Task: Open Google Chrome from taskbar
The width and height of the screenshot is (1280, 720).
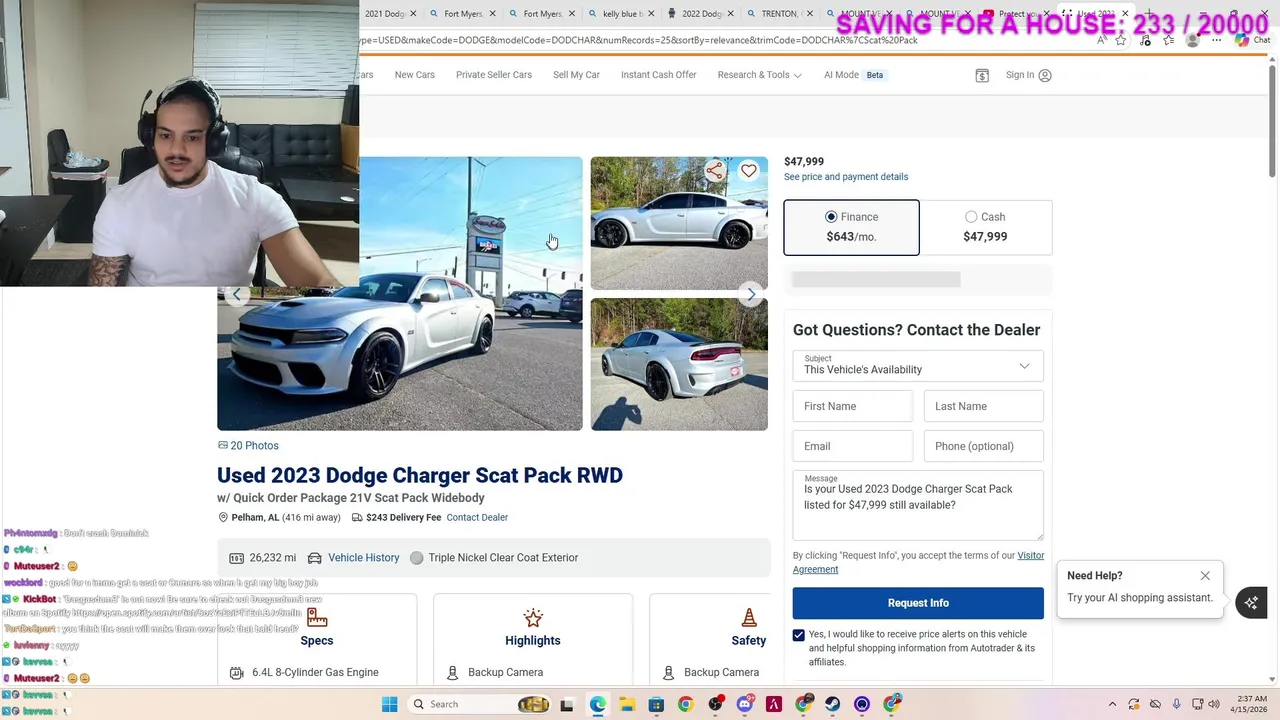Action: 685,704
